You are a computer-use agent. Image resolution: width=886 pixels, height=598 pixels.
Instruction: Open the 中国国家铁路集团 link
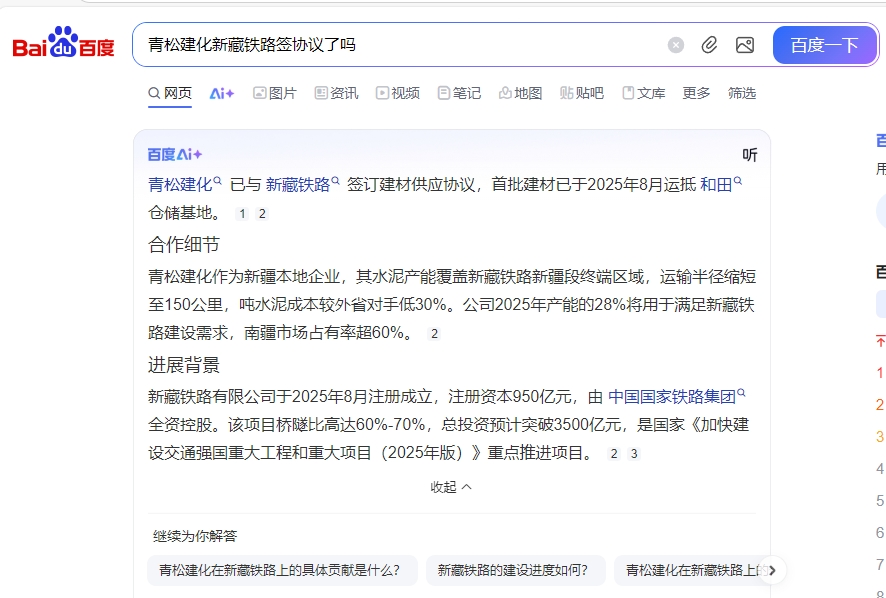pos(672,397)
